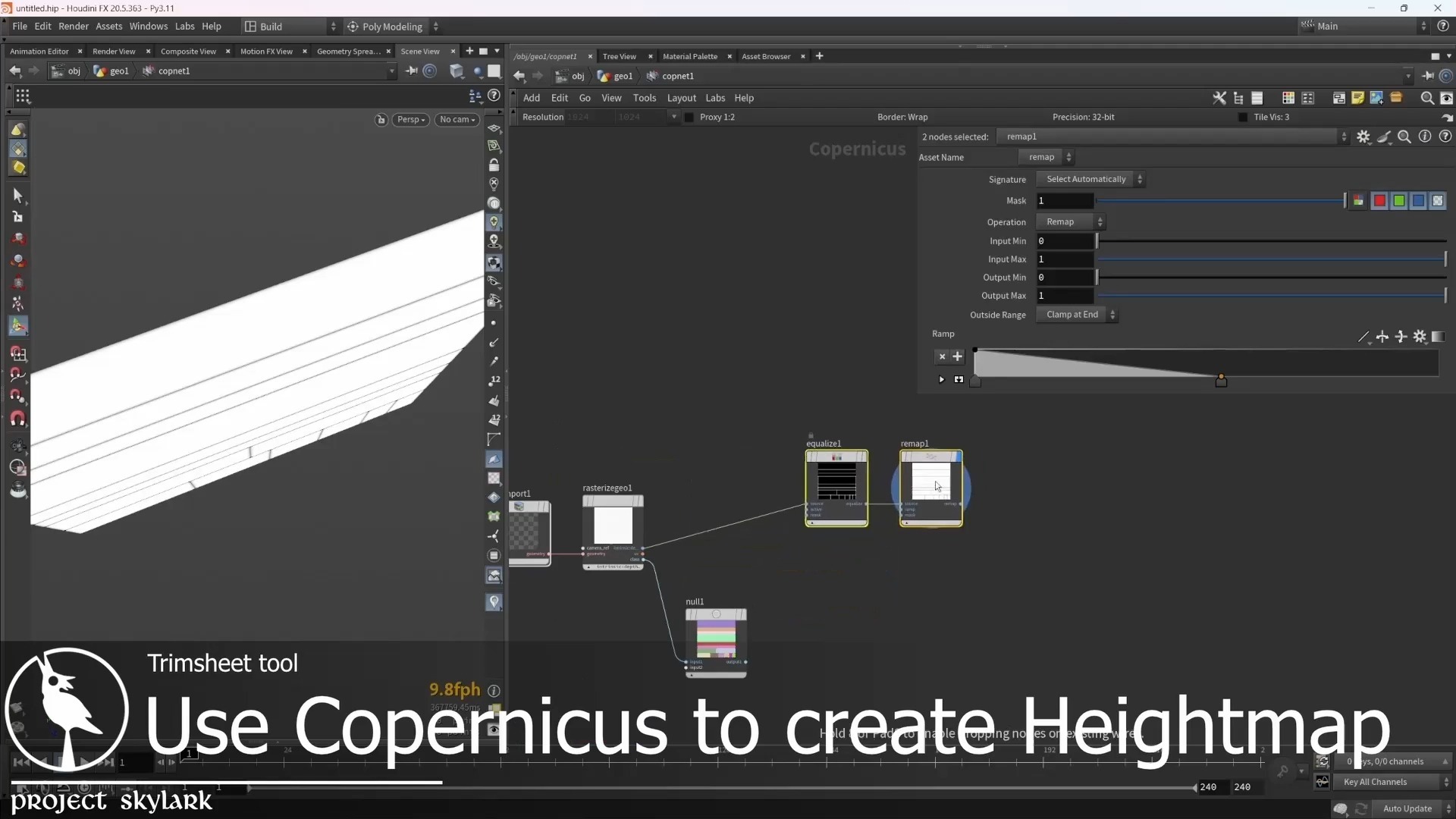1456x819 pixels.
Task: Click the Main take selector
Action: point(1365,27)
